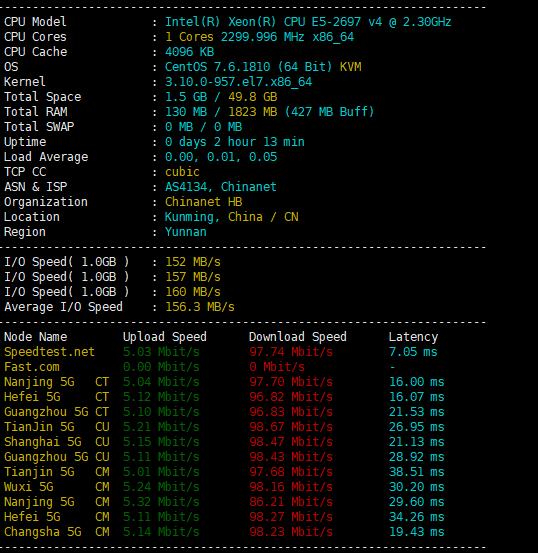Click the Fast.com node name
Image resolution: width=538 pixels, height=553 pixels.
32,367
